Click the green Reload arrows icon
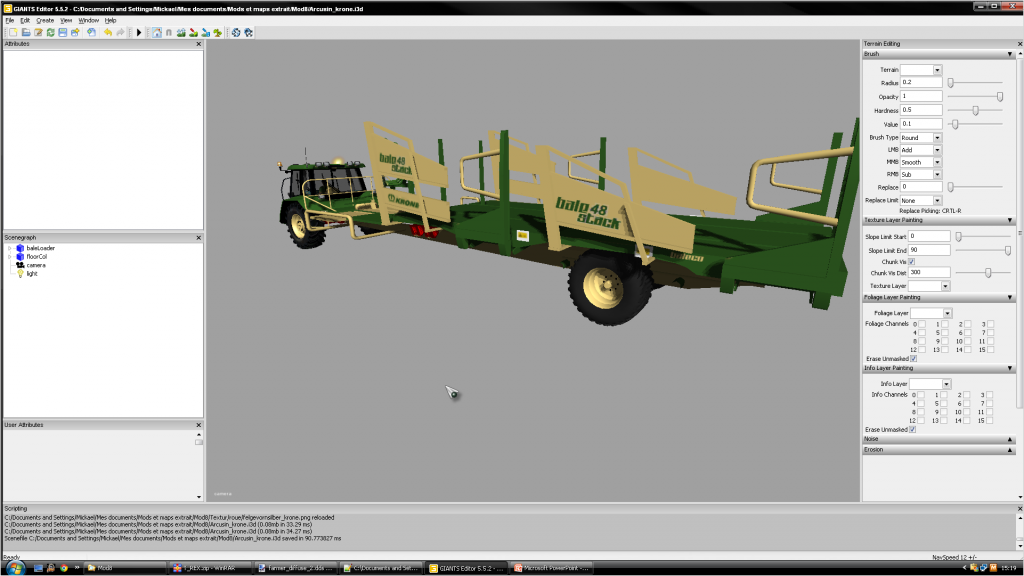1024x576 pixels. coord(50,33)
